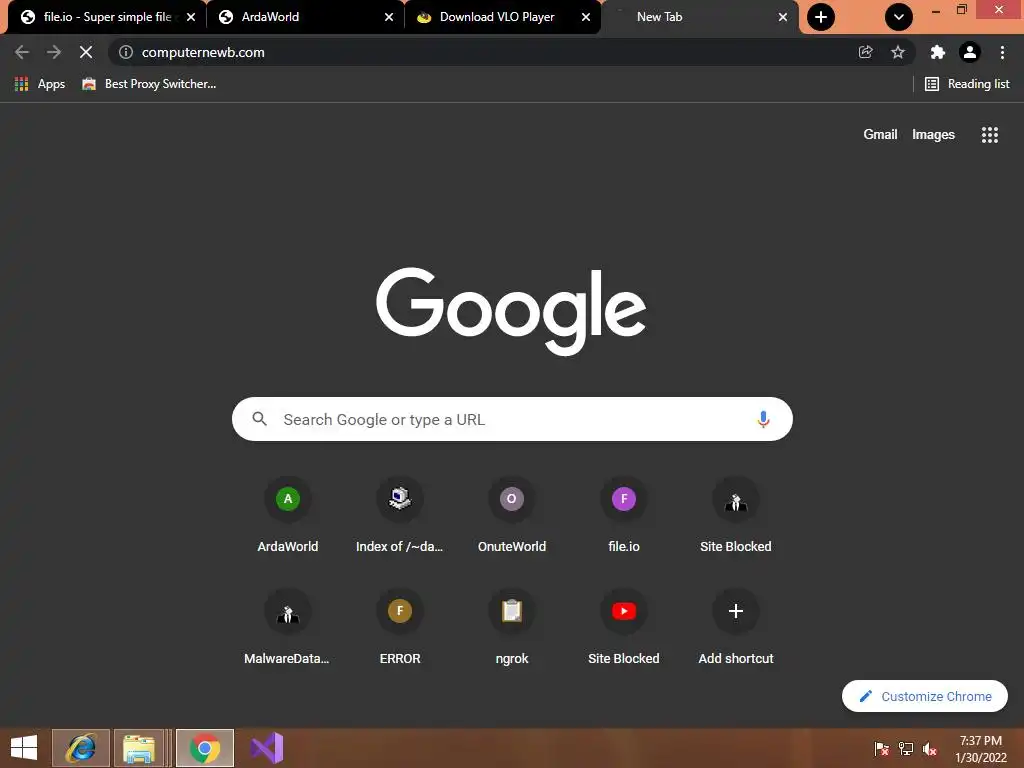Open the Windows Start button
The height and width of the screenshot is (768, 1024).
tap(24, 748)
